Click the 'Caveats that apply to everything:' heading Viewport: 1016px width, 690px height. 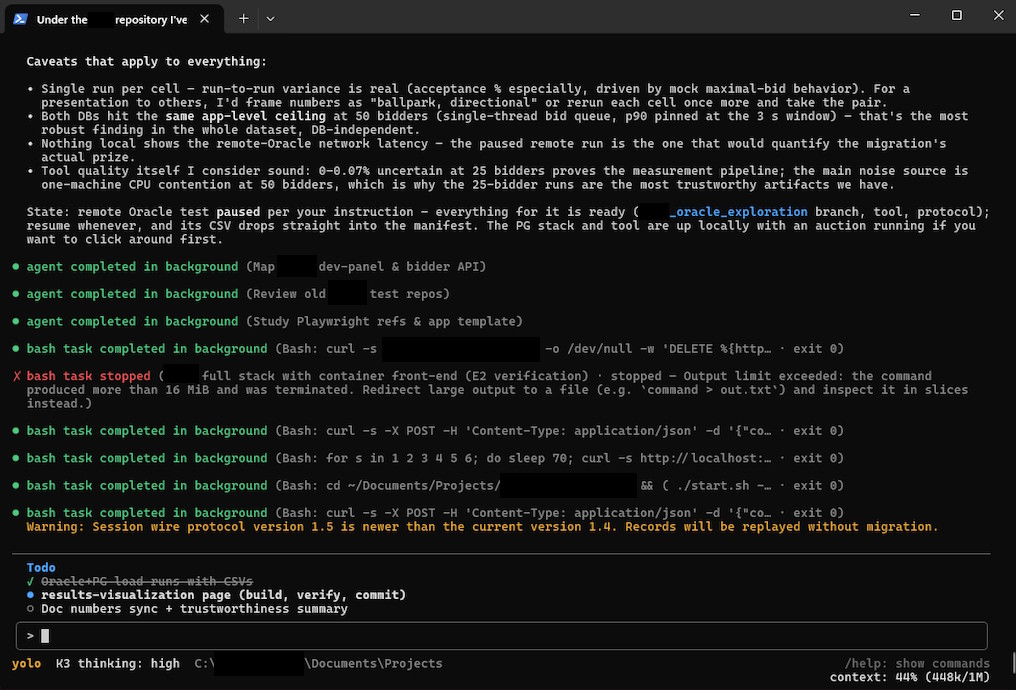pos(146,62)
